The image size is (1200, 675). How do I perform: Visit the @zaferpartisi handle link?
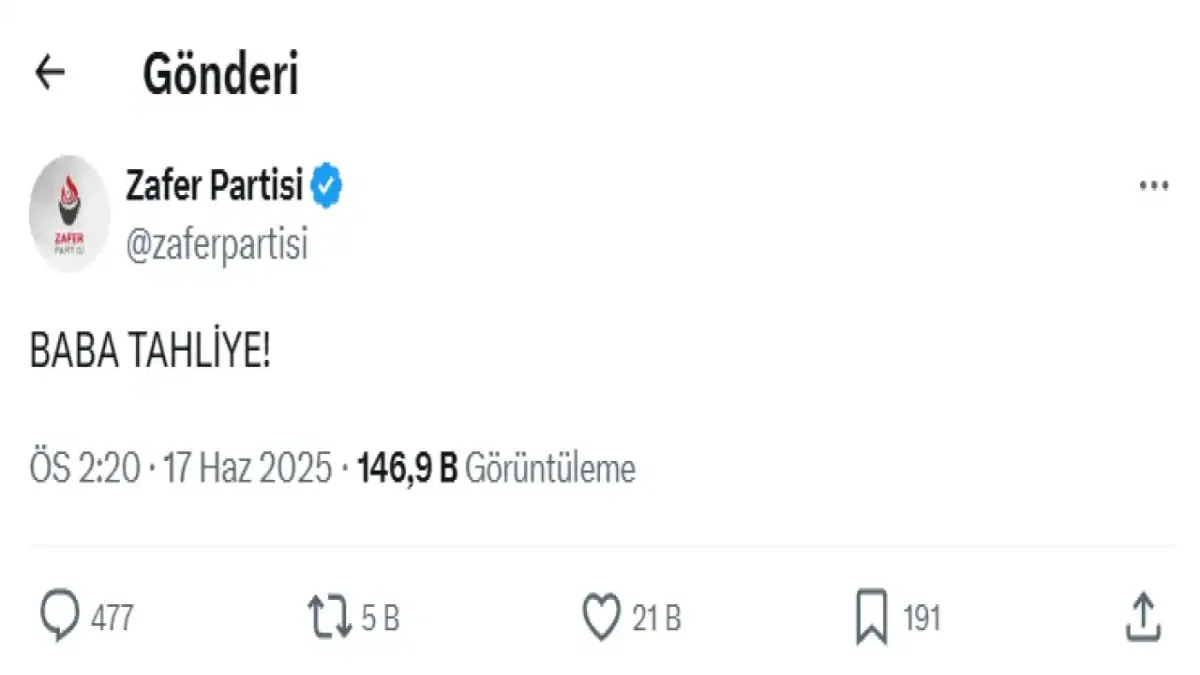click(216, 244)
